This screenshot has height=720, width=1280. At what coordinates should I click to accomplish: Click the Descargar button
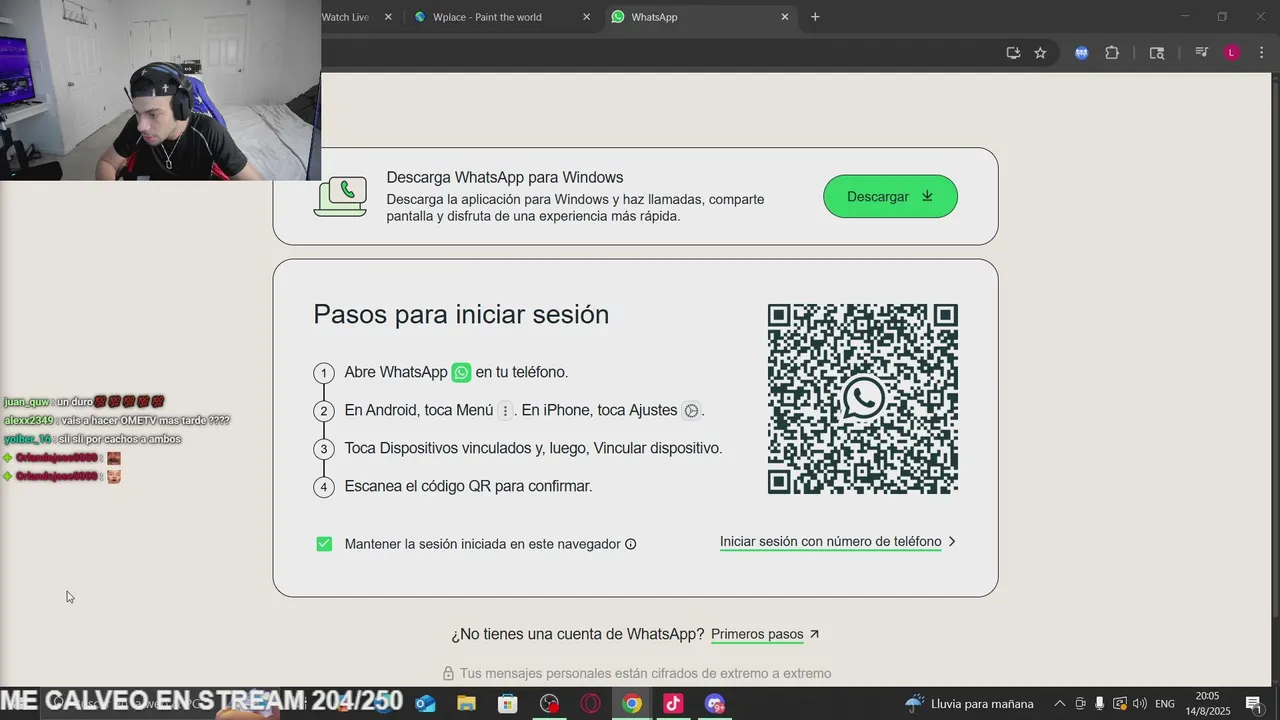point(890,196)
